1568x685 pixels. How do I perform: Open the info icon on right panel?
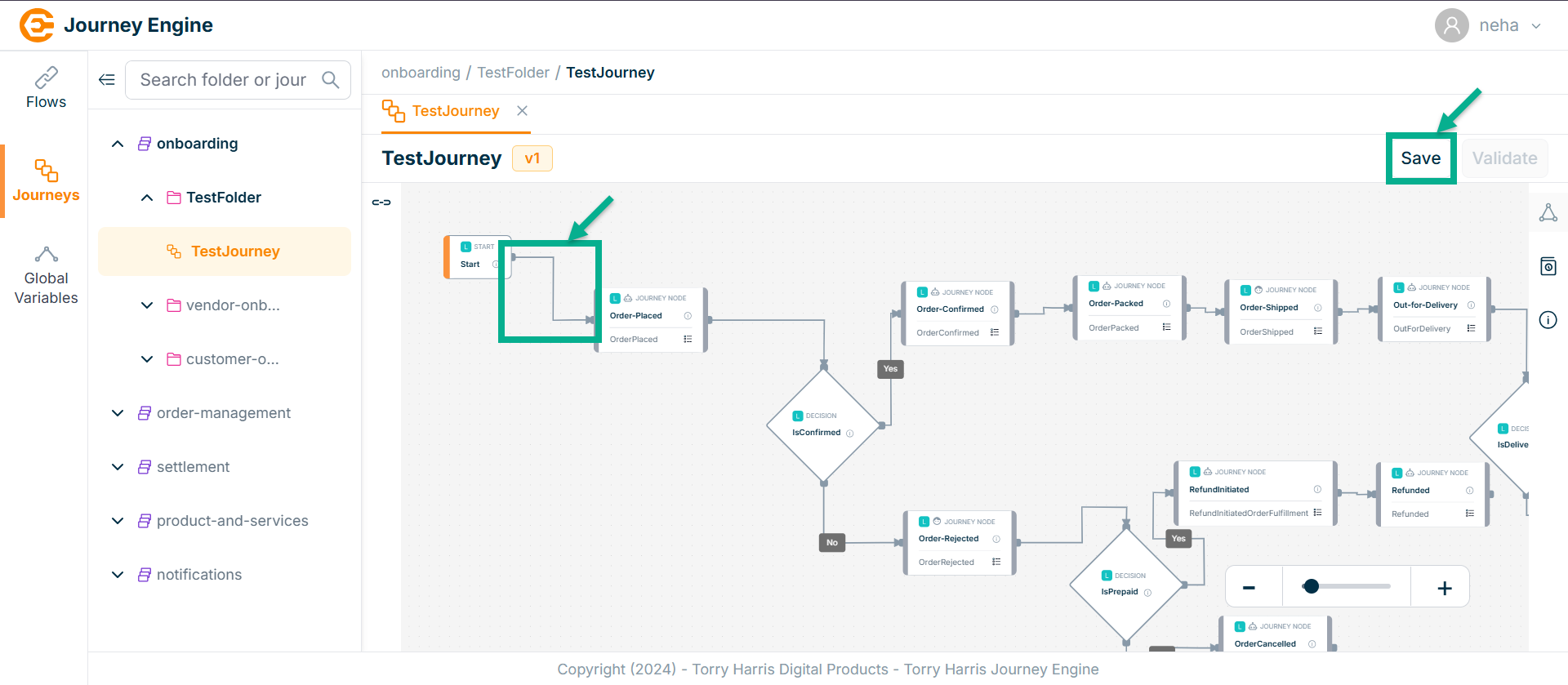click(1548, 320)
